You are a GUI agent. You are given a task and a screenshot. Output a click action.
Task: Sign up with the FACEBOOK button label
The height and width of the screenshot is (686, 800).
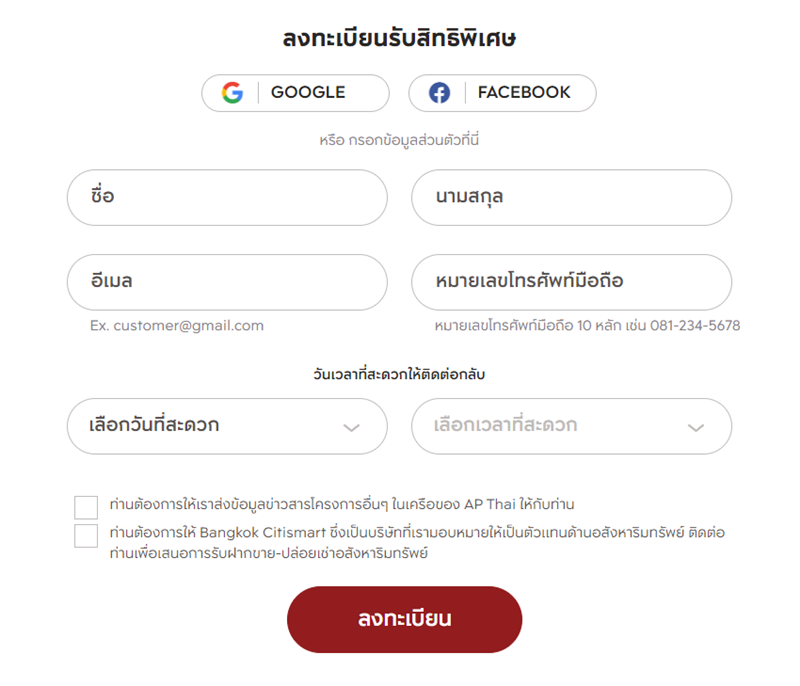tap(524, 93)
